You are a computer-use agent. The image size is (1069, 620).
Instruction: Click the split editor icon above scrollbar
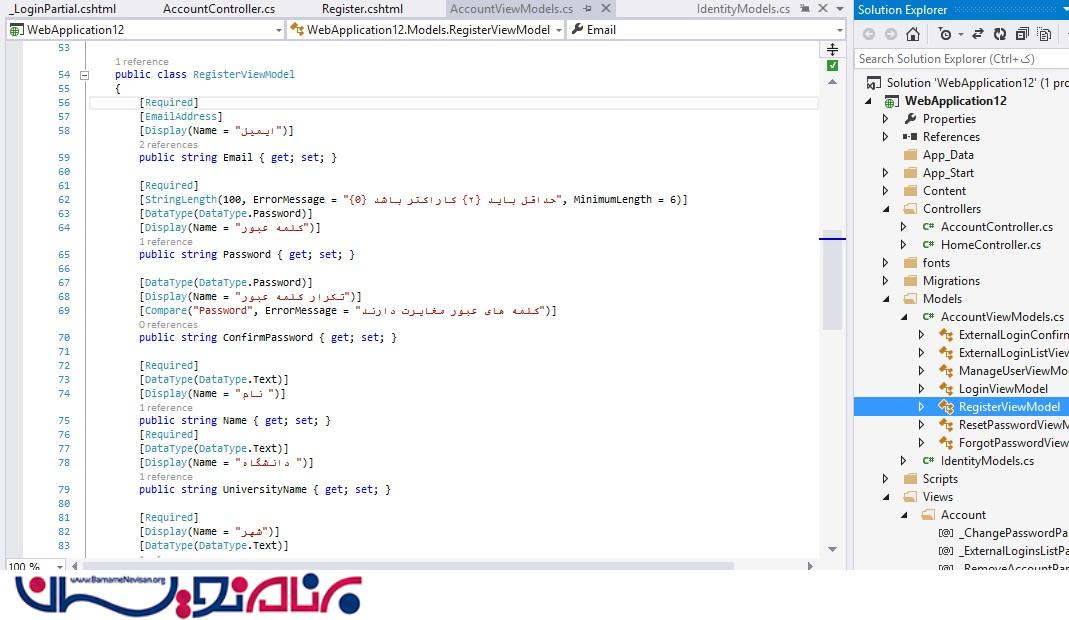coord(832,49)
